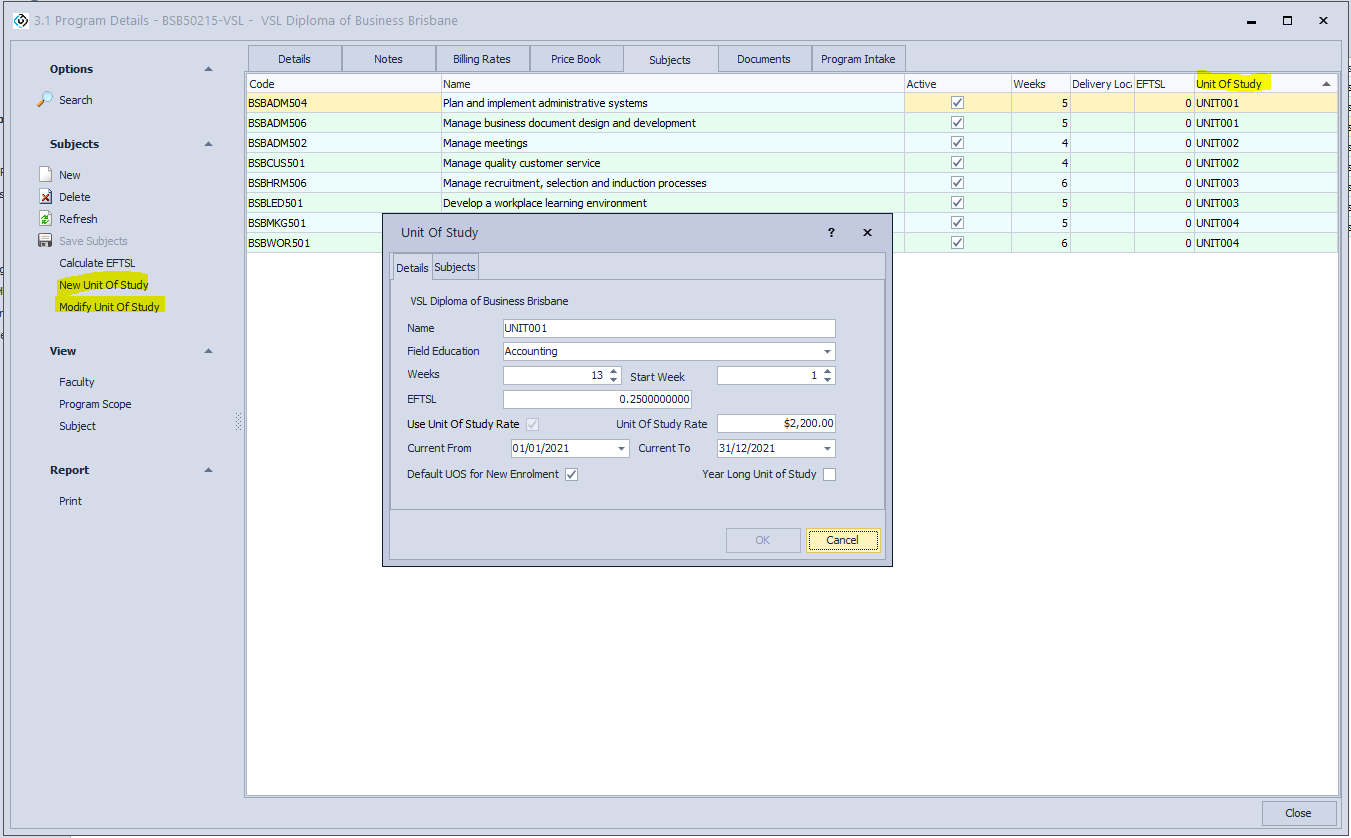Click the green Refresh icon

pos(45,219)
